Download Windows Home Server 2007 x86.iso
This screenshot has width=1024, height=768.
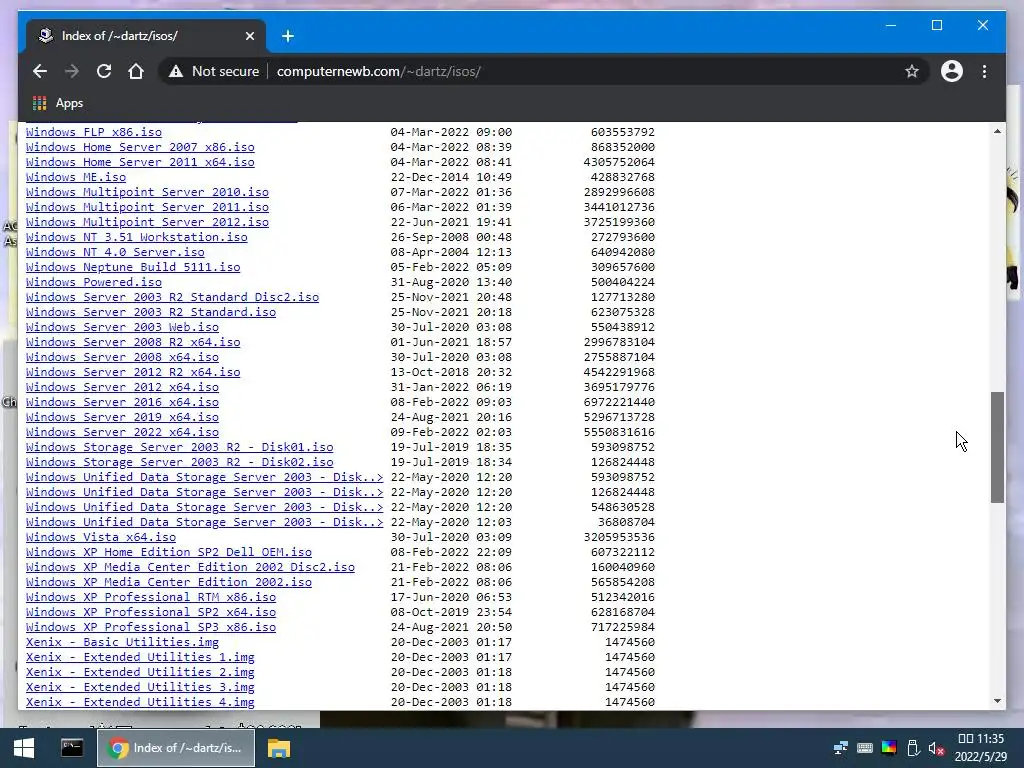pyautogui.click(x=140, y=147)
